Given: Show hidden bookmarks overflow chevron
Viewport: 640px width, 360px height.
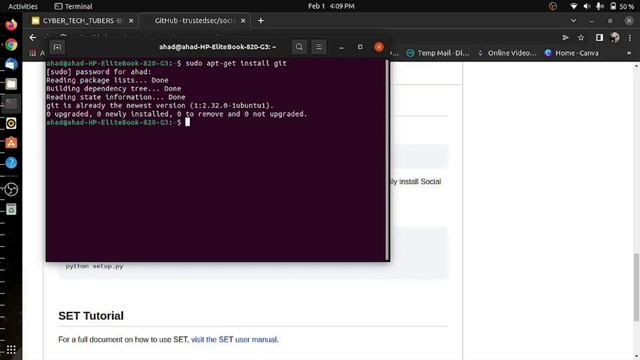Looking at the screenshot, I should pos(629,53).
